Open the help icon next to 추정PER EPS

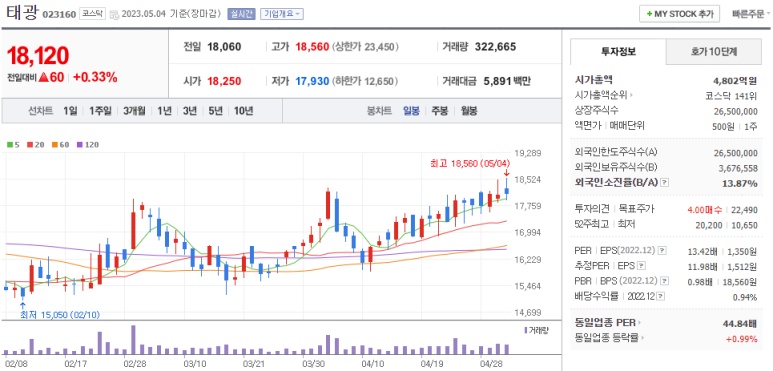641,266
